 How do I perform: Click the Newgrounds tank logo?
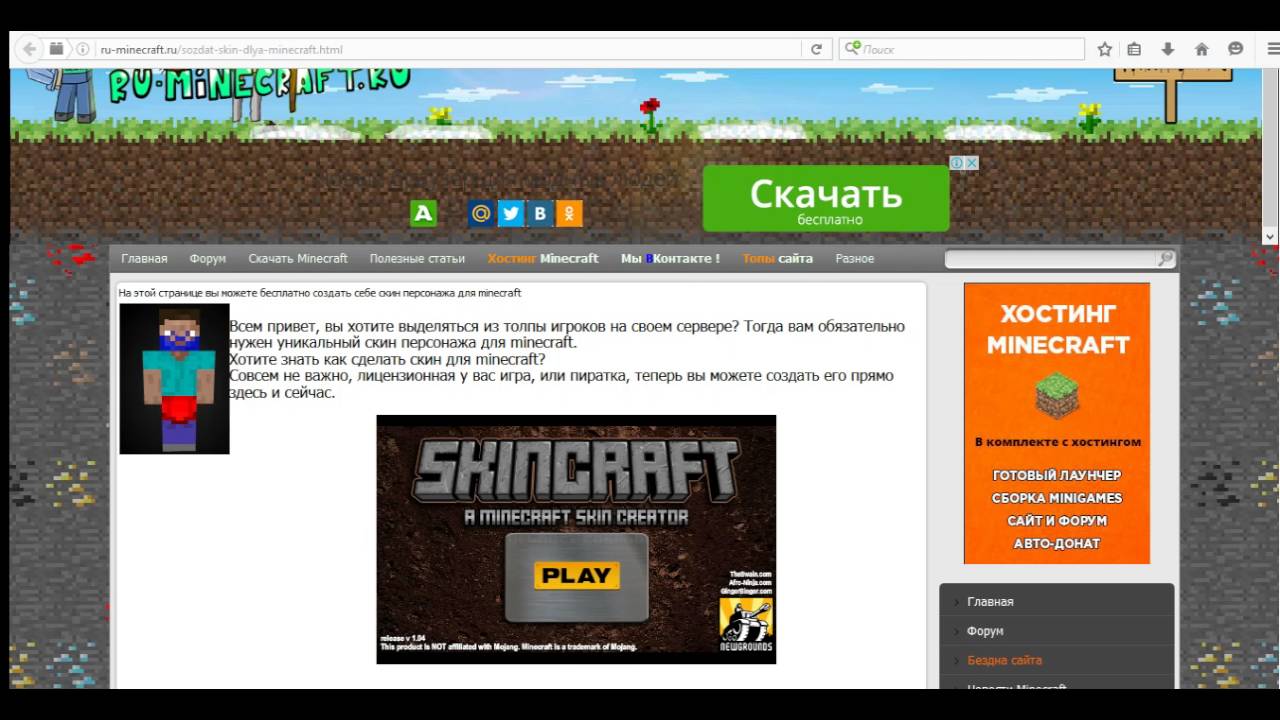746,624
